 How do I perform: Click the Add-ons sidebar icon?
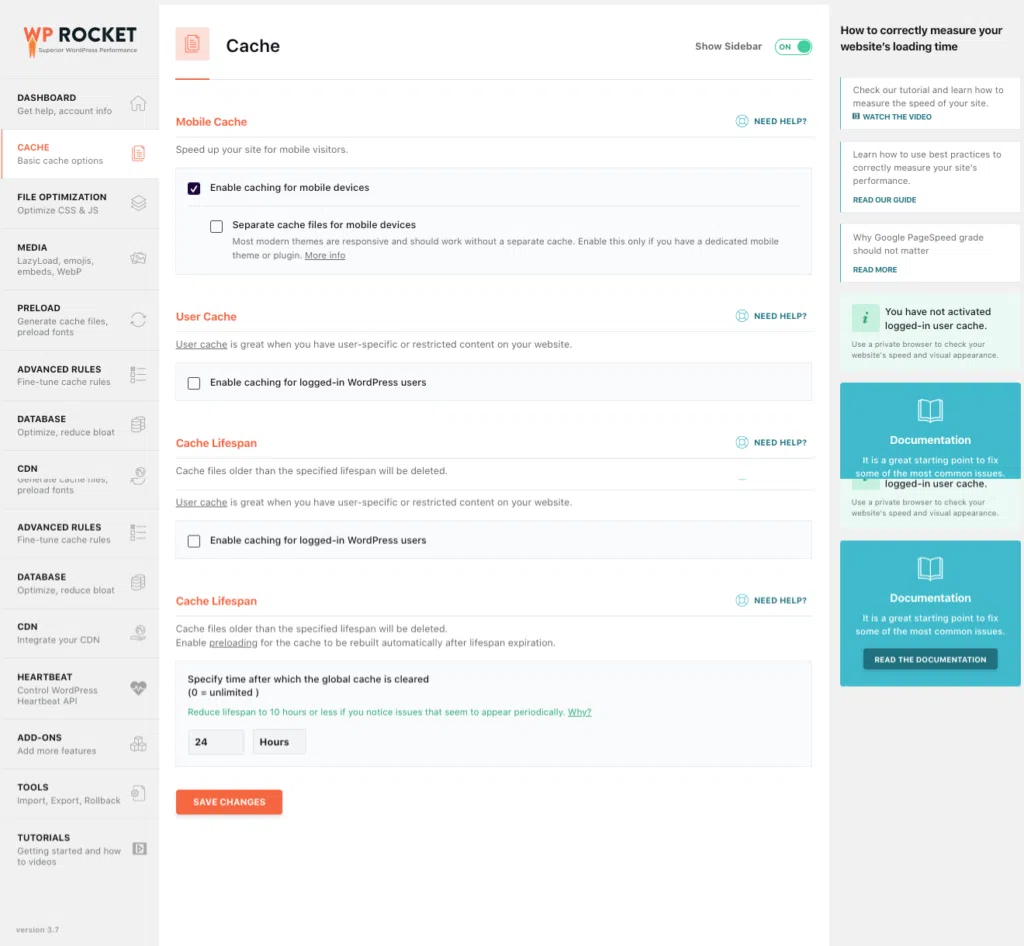pyautogui.click(x=138, y=743)
